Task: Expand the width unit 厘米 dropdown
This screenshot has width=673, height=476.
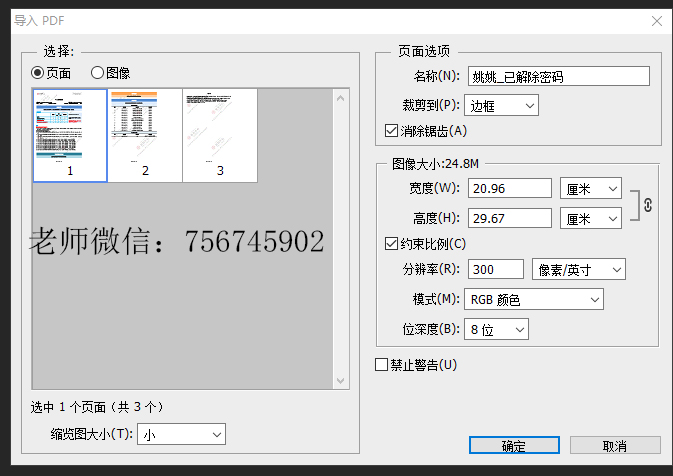Action: click(591, 188)
